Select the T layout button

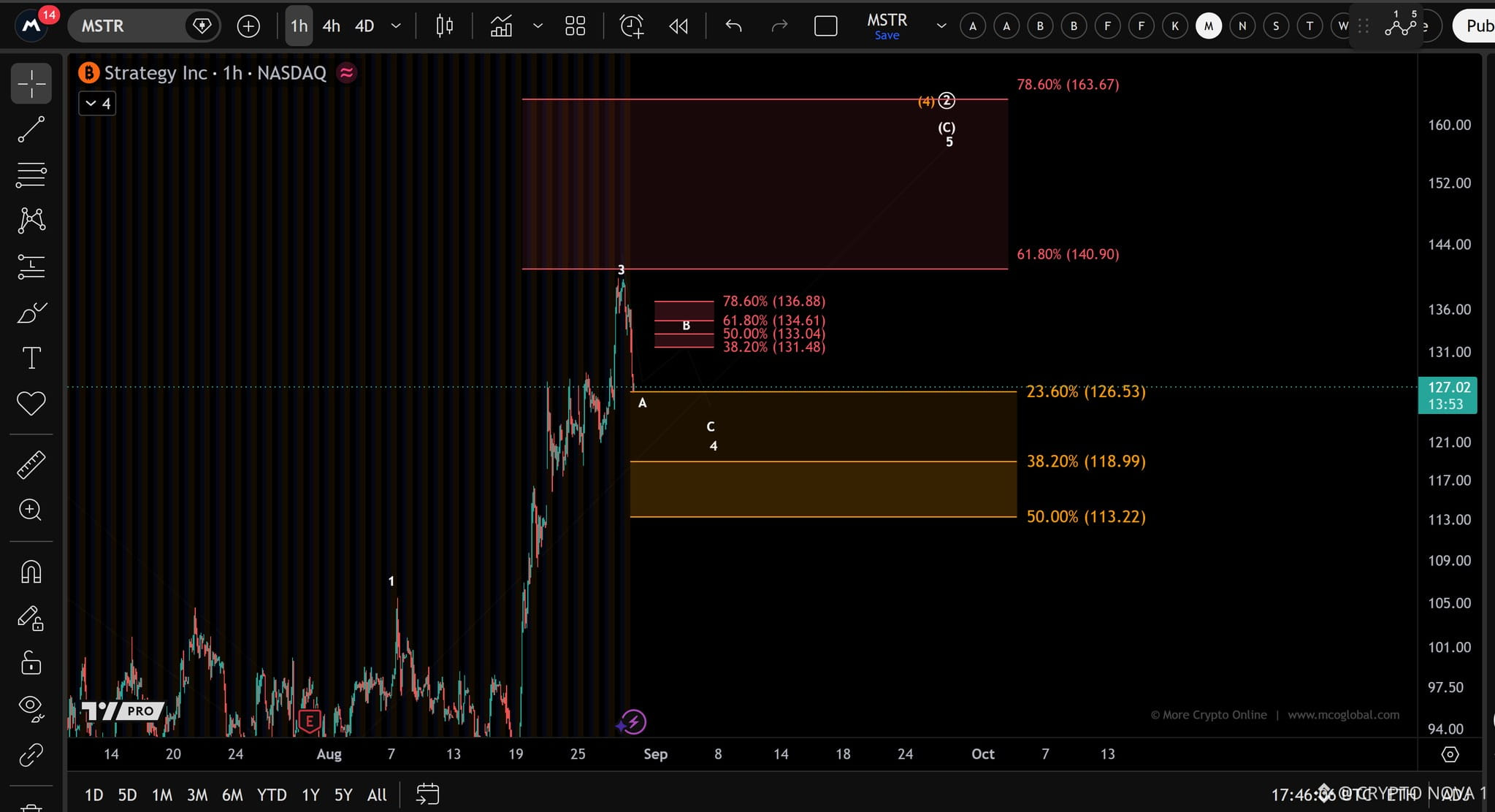click(x=1309, y=26)
